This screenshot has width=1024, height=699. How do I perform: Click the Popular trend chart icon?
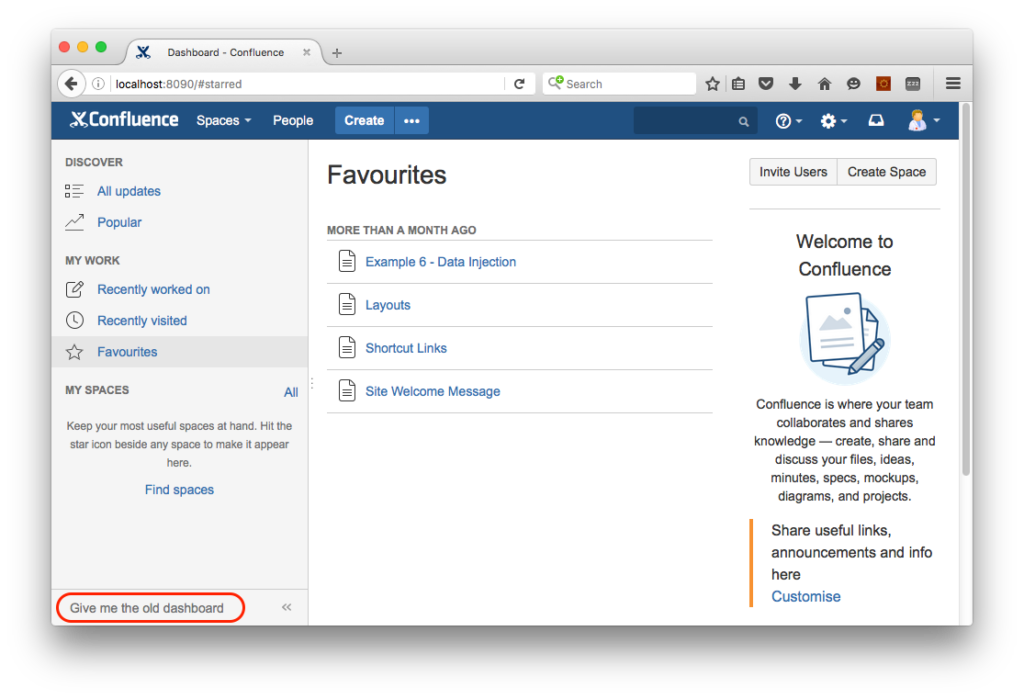[74, 222]
